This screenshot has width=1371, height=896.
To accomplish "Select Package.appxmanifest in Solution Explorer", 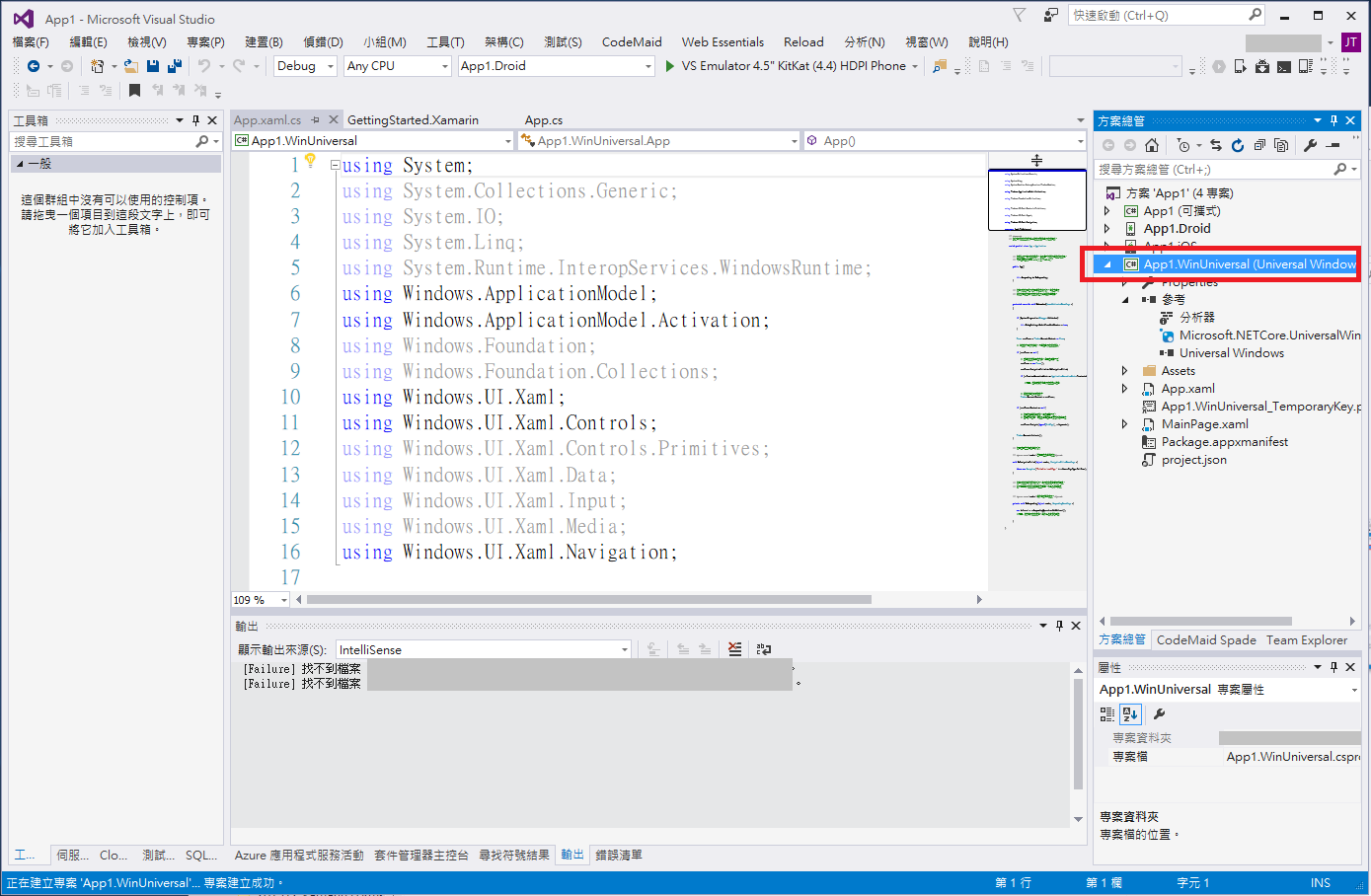I will pos(1224,442).
